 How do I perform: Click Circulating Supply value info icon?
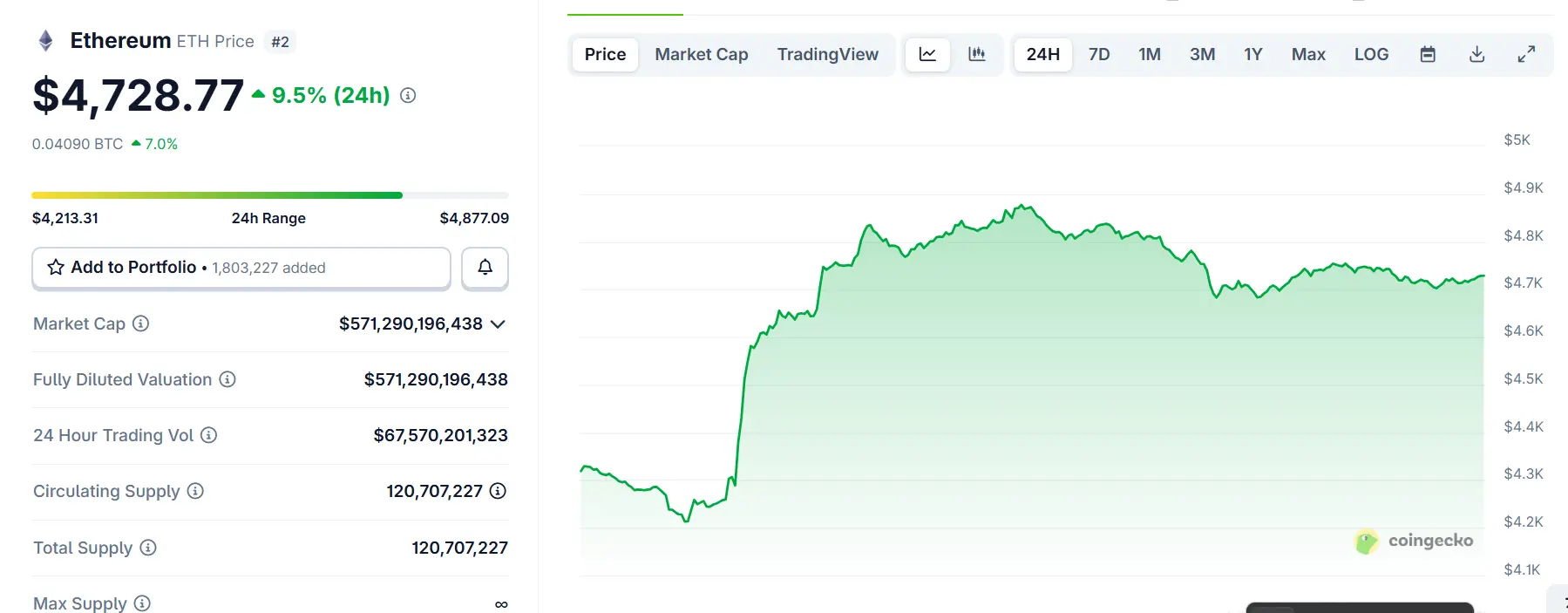point(498,491)
